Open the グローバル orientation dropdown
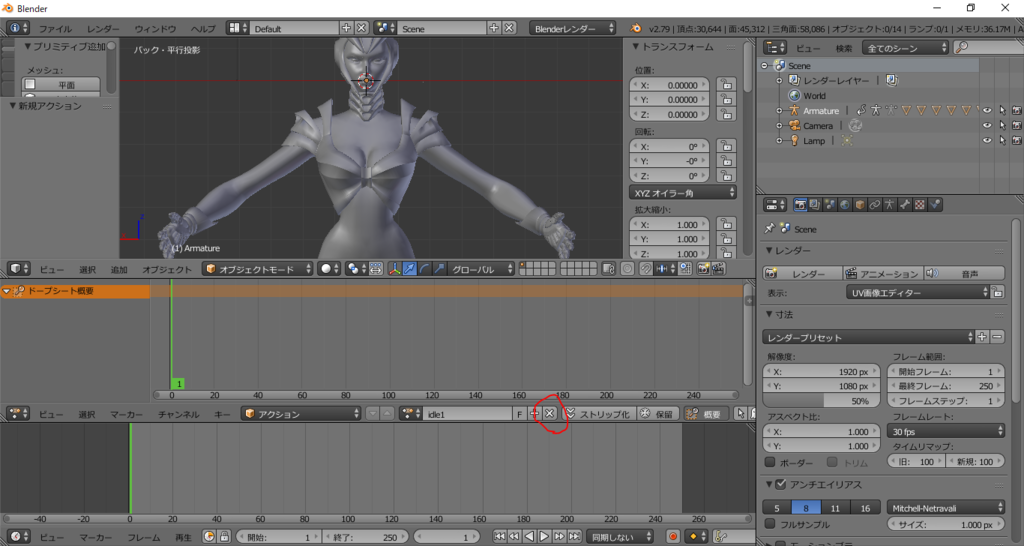Image resolution: width=1024 pixels, height=546 pixels. 482,269
